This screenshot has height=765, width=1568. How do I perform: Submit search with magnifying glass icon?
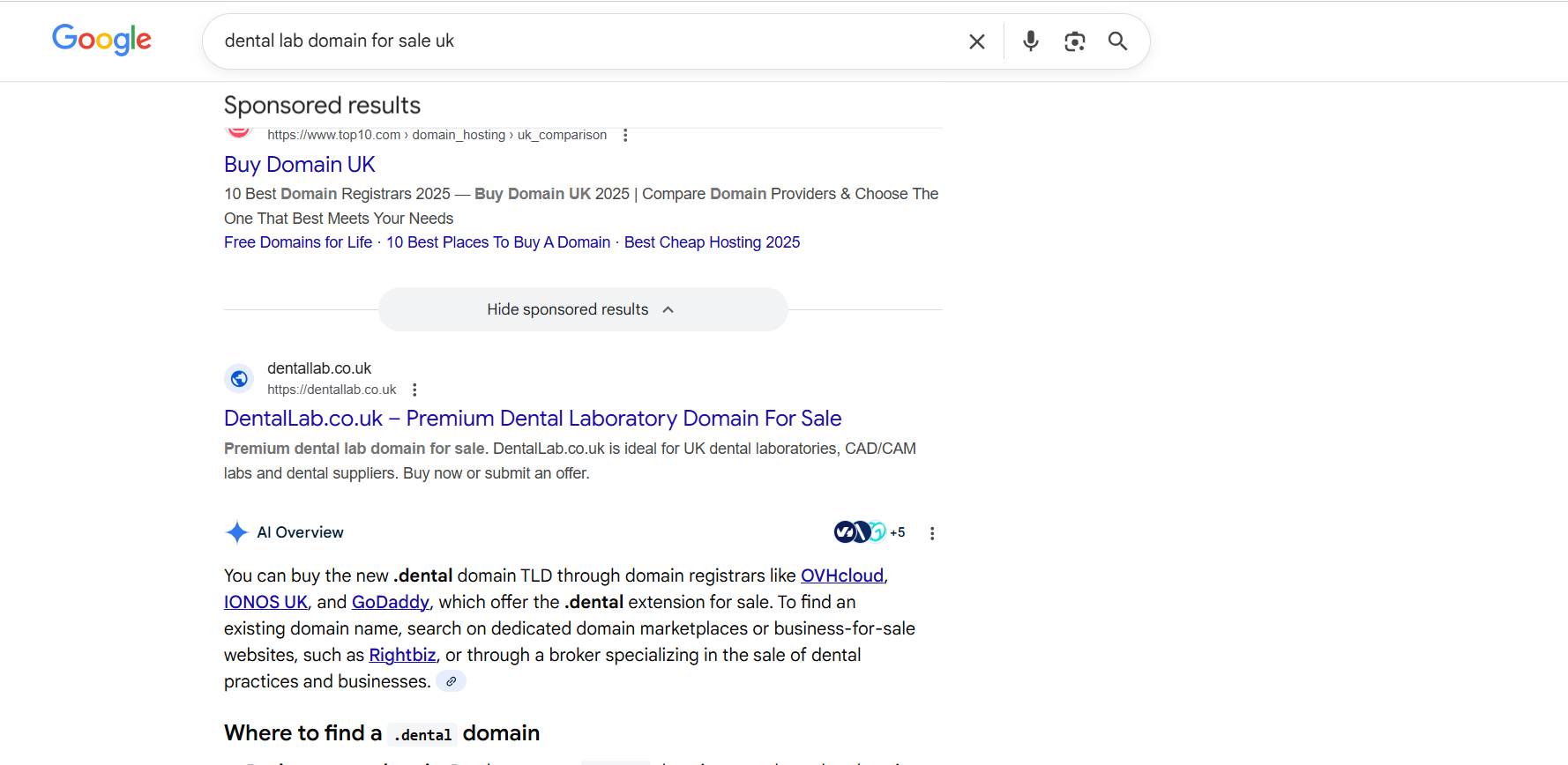point(1117,41)
